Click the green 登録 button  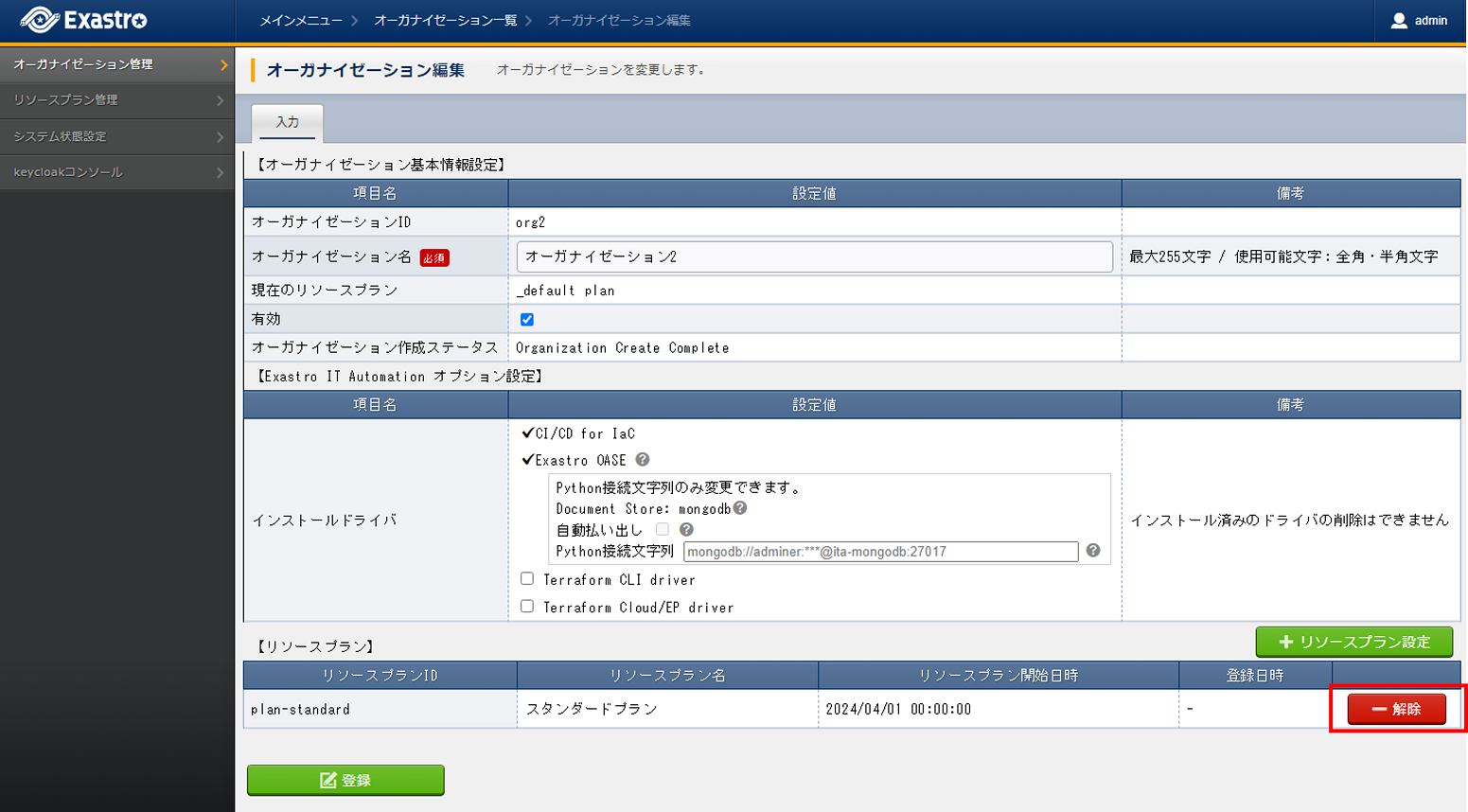tap(345, 780)
